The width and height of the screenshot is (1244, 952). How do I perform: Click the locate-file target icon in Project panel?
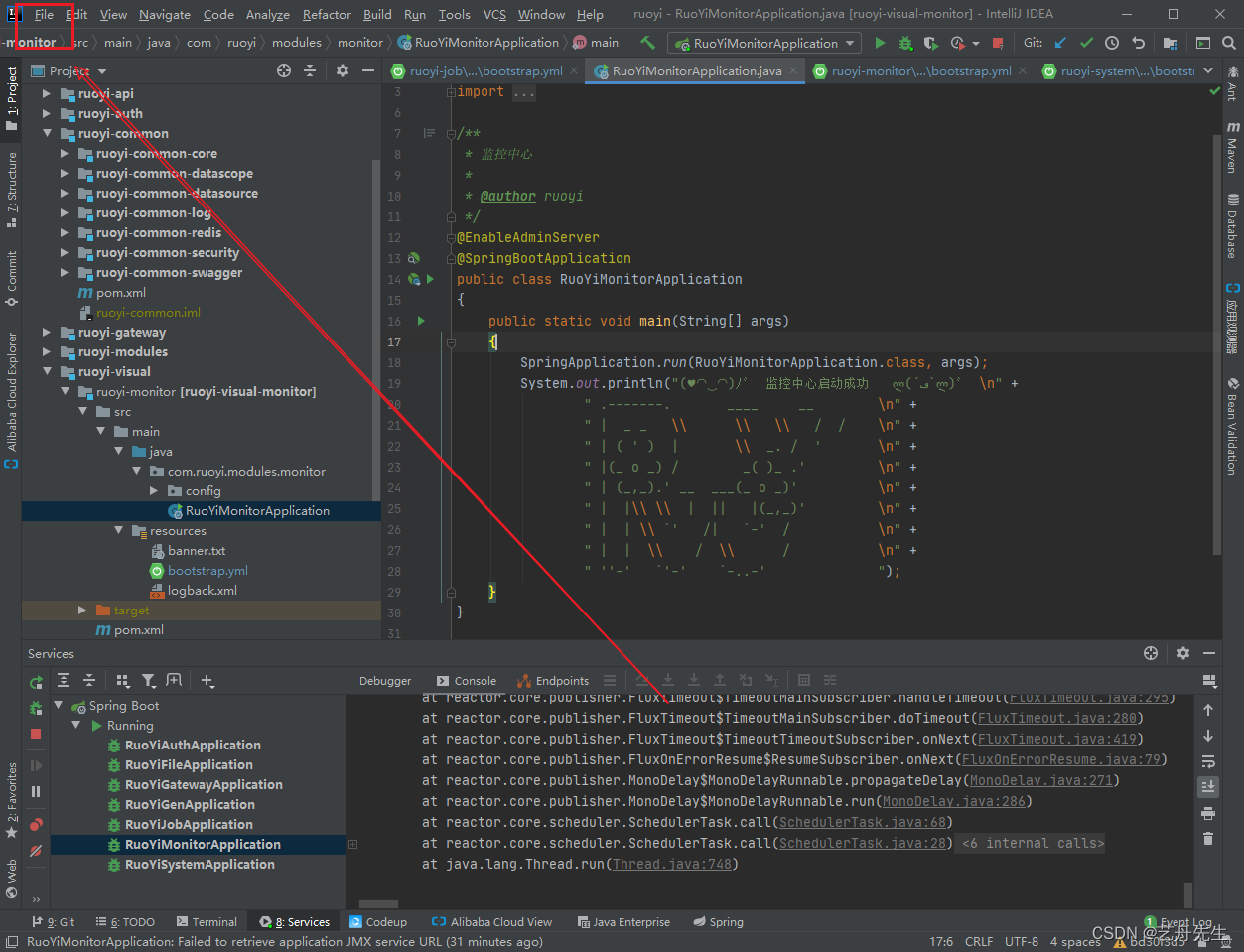pos(284,70)
